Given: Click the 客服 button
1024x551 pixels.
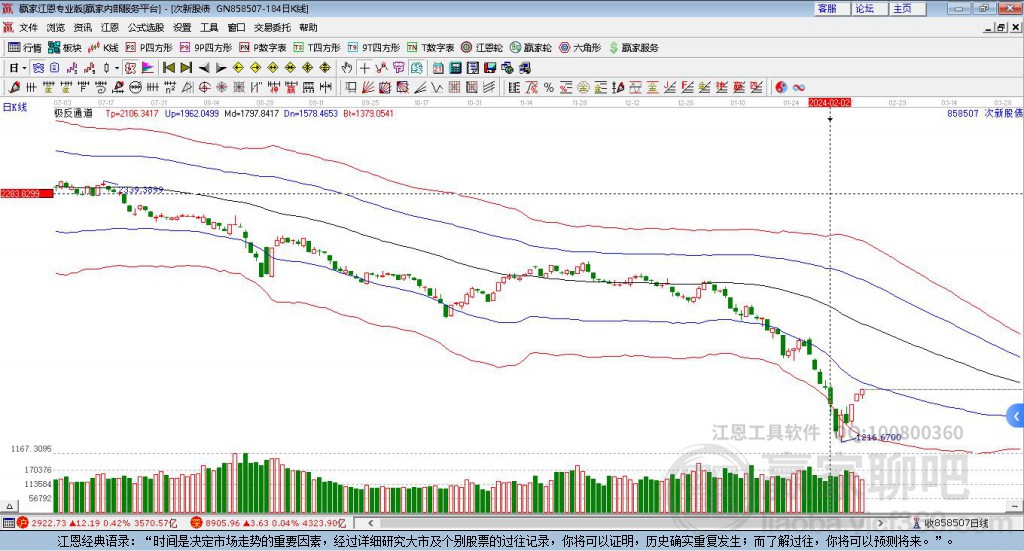Looking at the screenshot, I should (x=827, y=8).
